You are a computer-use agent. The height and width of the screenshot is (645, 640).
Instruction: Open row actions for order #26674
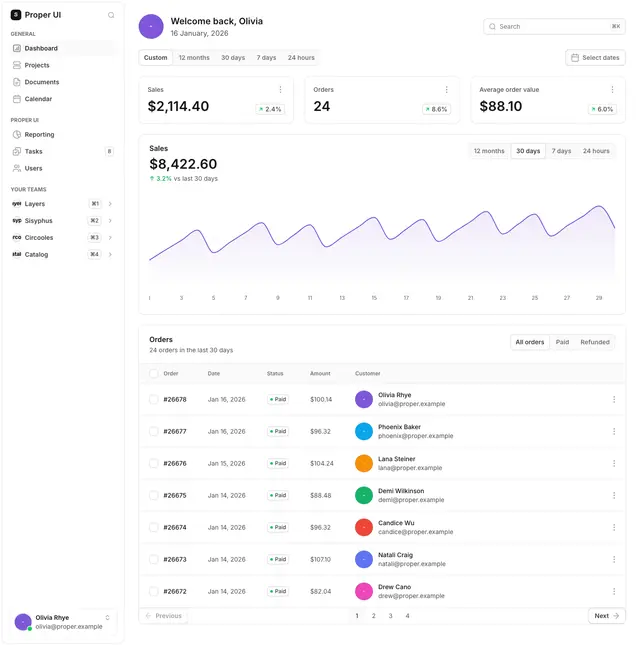tap(614, 527)
